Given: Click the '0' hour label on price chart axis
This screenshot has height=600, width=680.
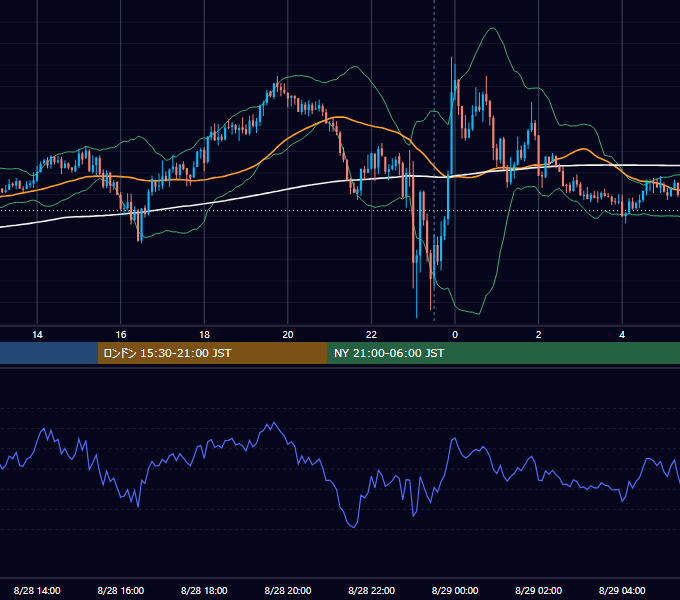Looking at the screenshot, I should coord(455,335).
